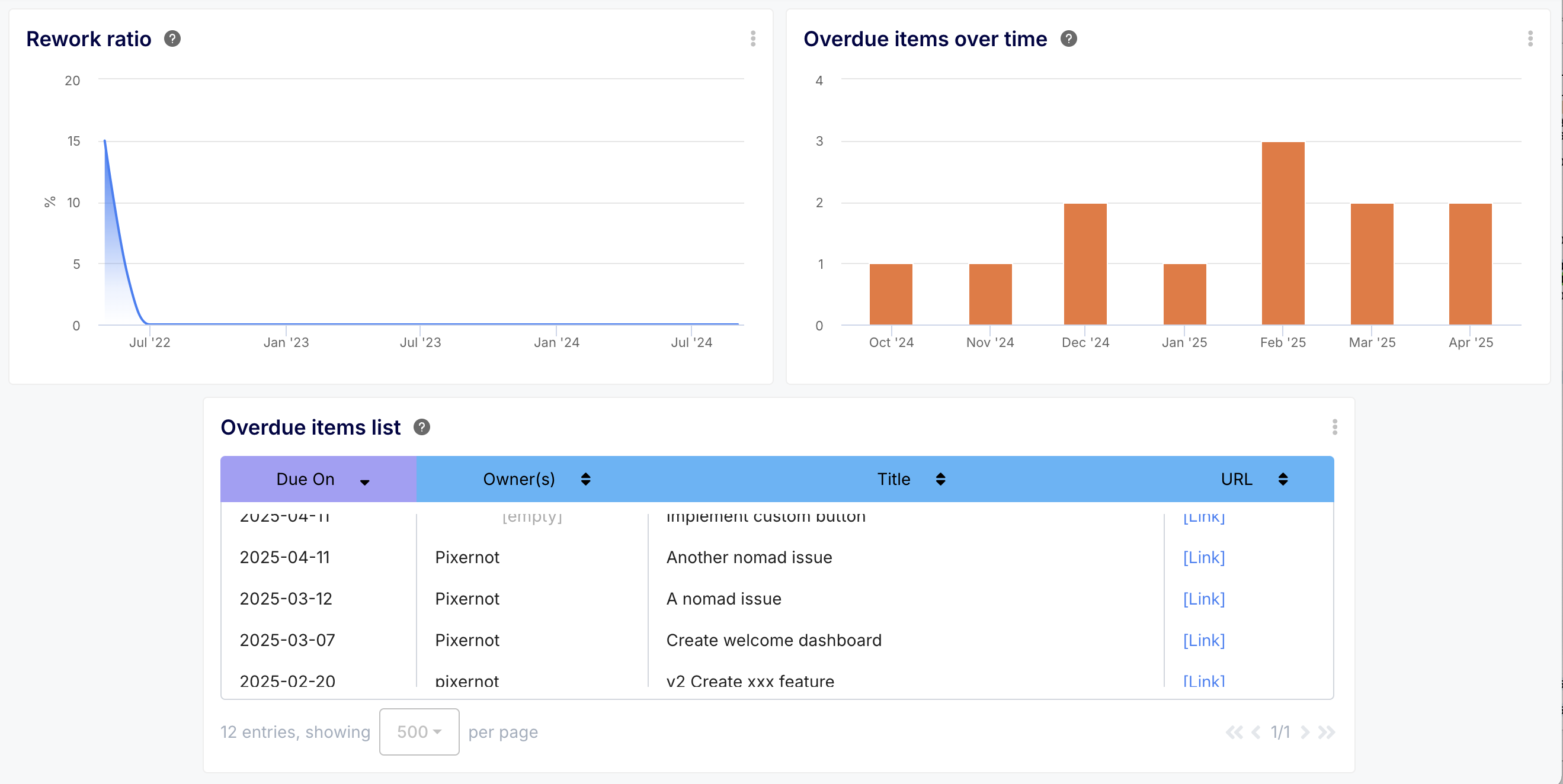Screen dimensions: 1563x784
Task: Open link for Create welcome dashboard
Action: coord(1204,640)
